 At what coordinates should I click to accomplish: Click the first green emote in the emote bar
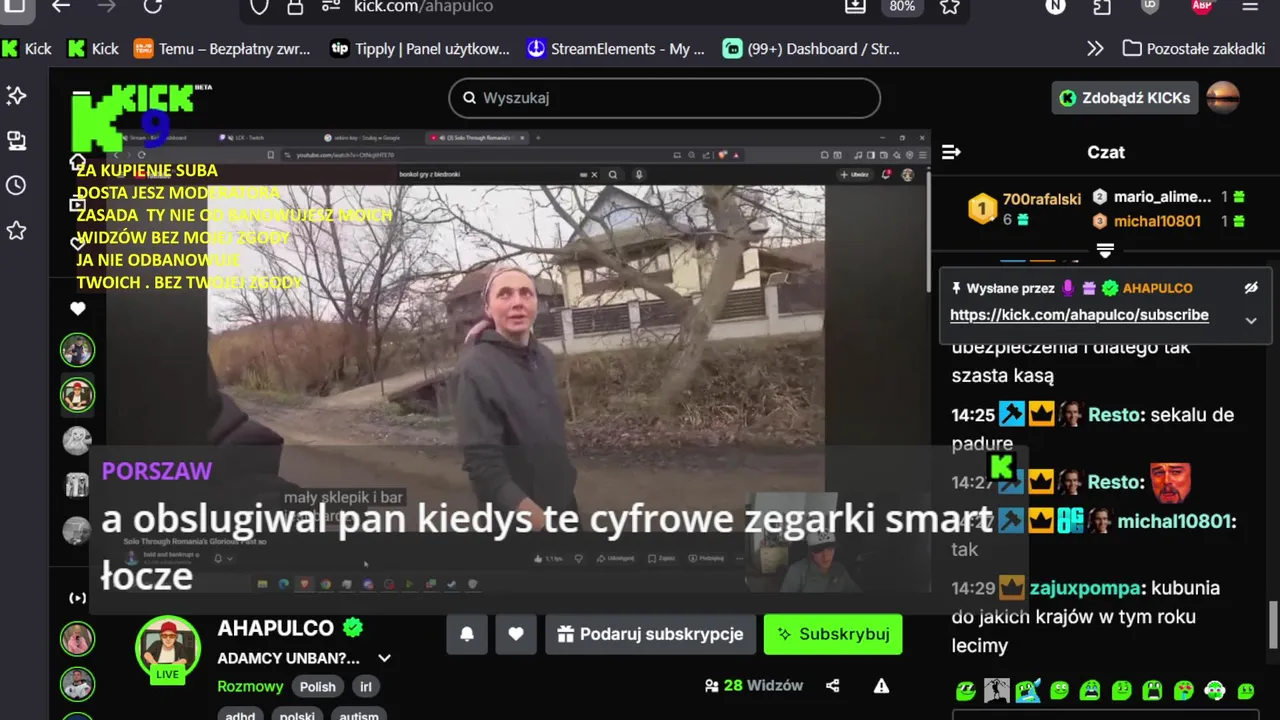(965, 690)
